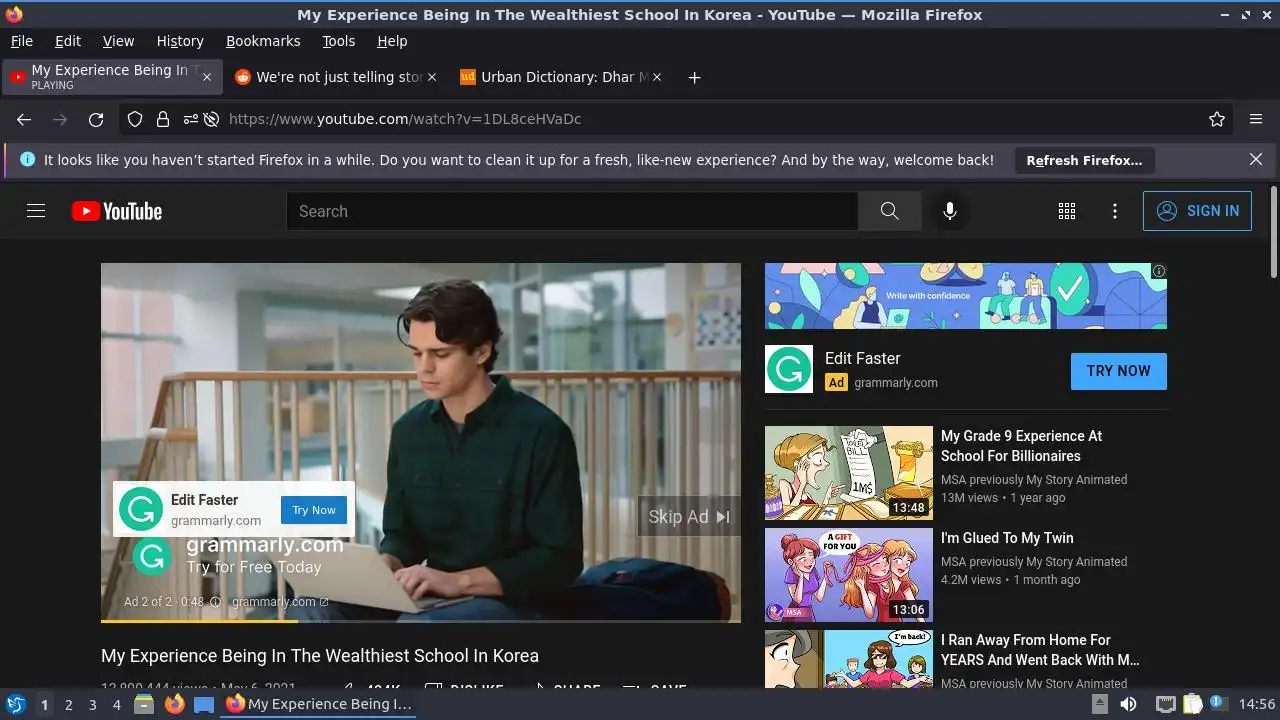Switch to workspace 2
Viewport: 1280px width, 720px height.
pos(68,705)
